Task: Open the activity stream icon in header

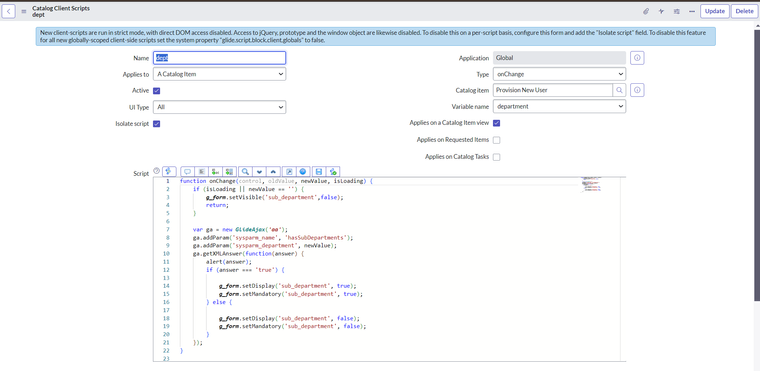Action: pos(661,11)
